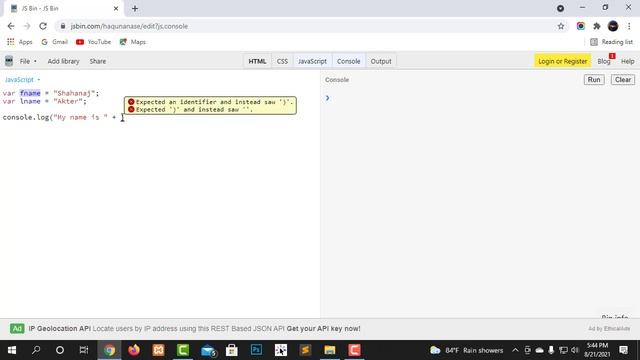Open Task View on taskbar
The width and height of the screenshot is (640, 360).
84,350
